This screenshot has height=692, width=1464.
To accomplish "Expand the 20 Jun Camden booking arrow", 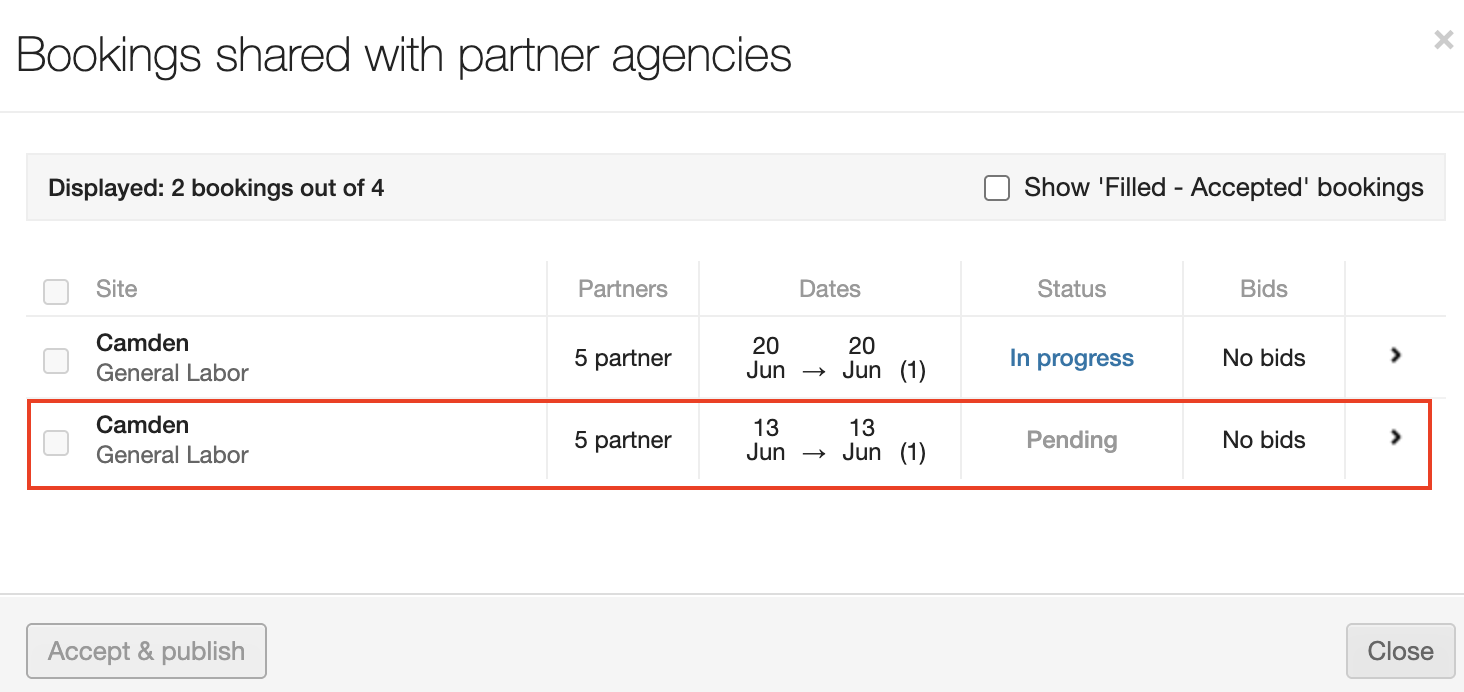I will coord(1396,355).
